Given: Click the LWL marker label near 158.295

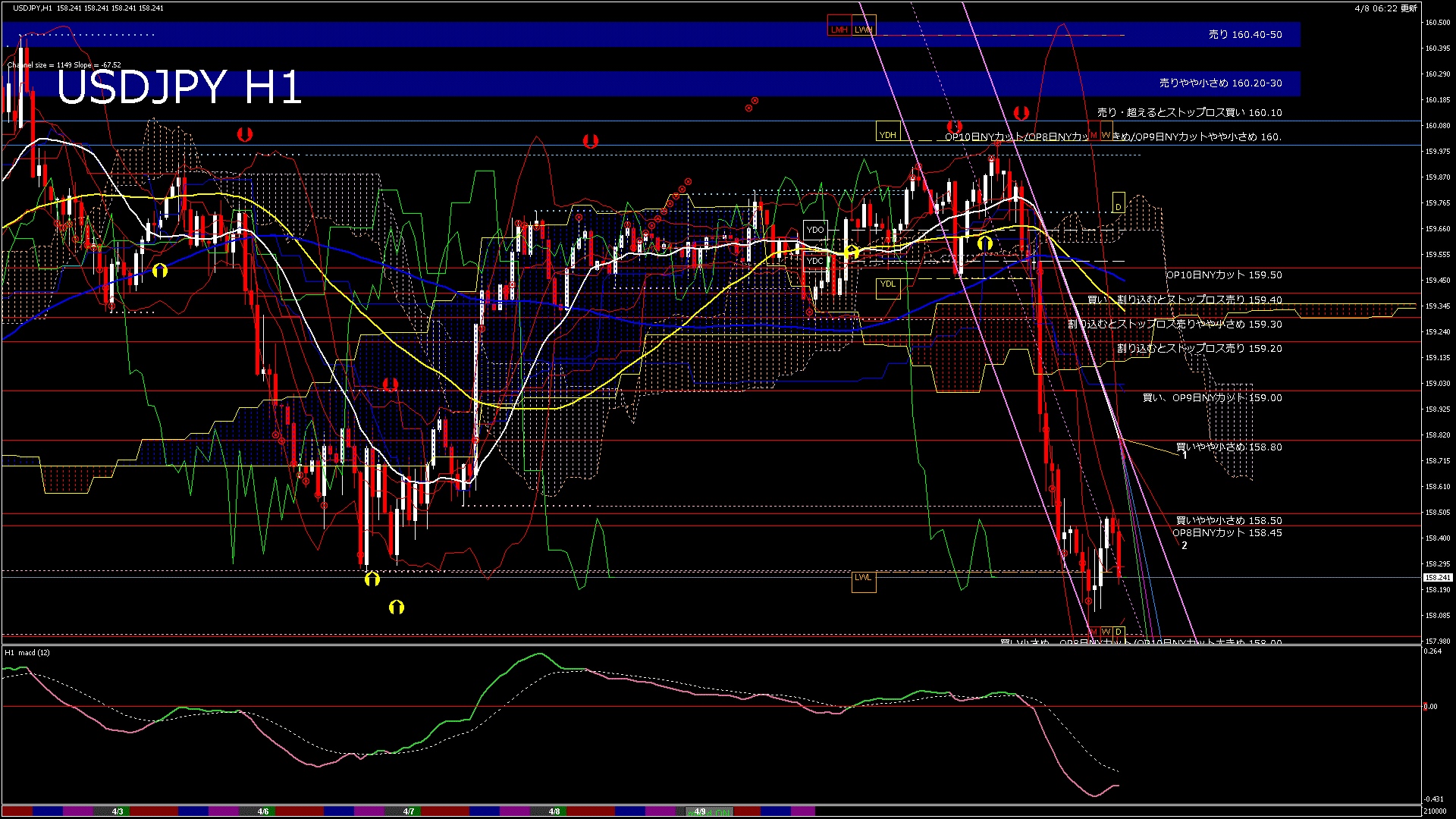Looking at the screenshot, I should click(863, 579).
